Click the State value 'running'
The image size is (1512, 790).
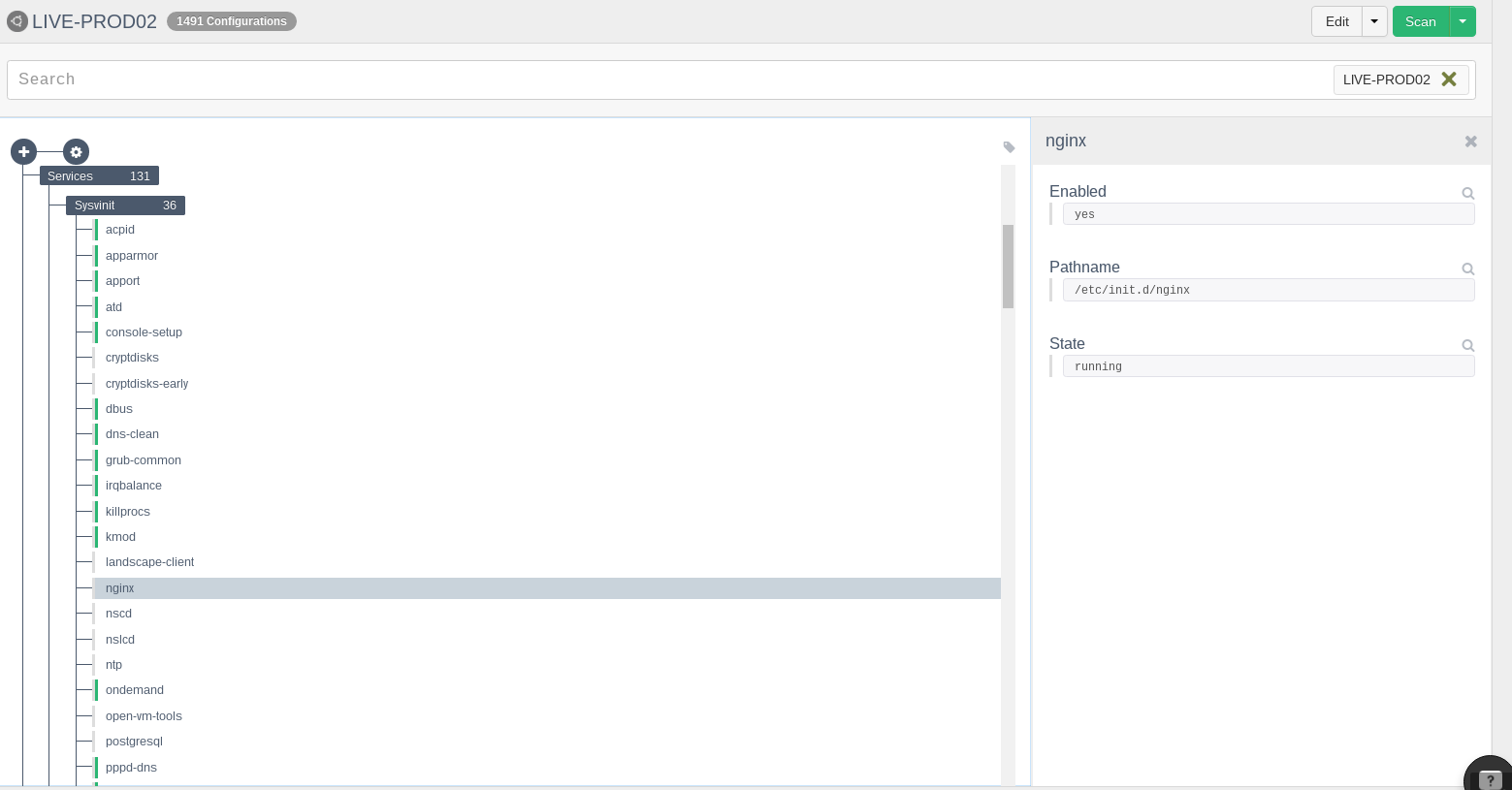click(x=1269, y=366)
